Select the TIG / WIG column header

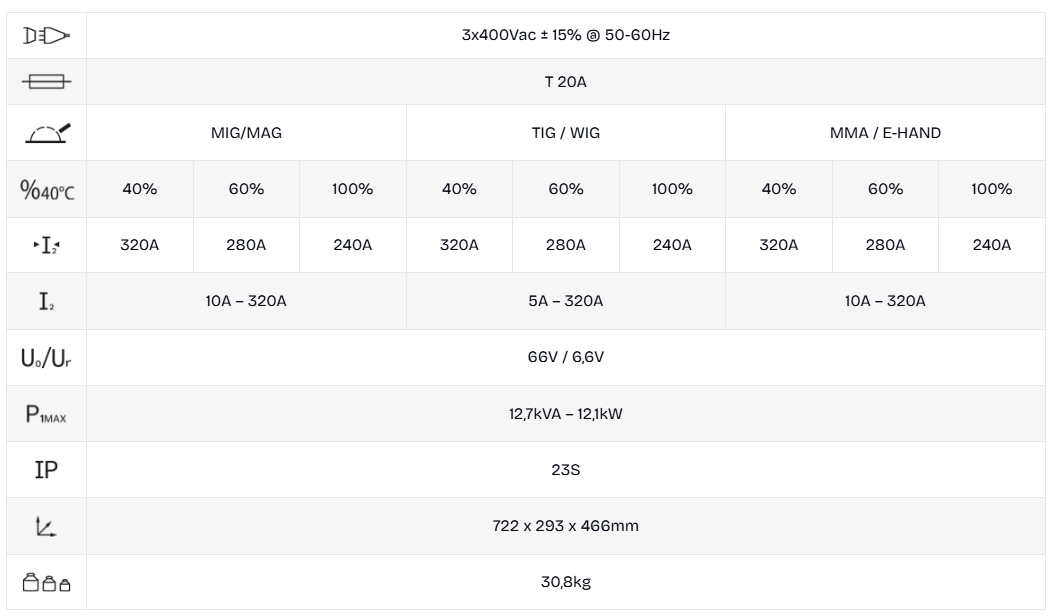click(x=565, y=132)
